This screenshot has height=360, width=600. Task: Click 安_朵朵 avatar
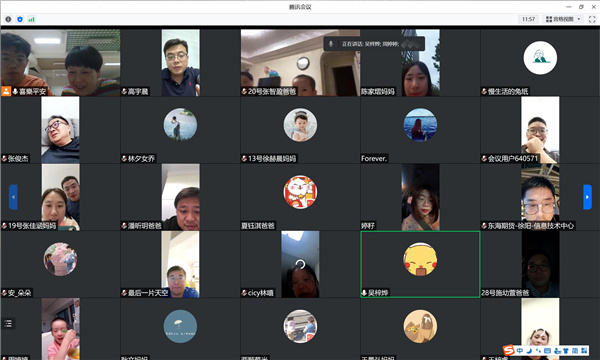pyautogui.click(x=60, y=259)
